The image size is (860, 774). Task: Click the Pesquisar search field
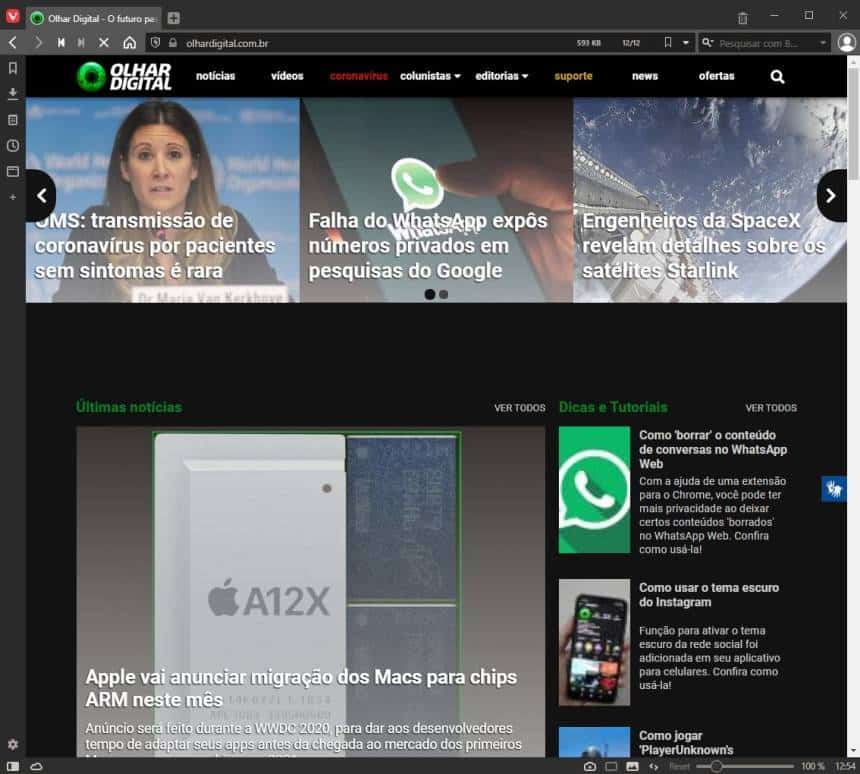coord(765,43)
